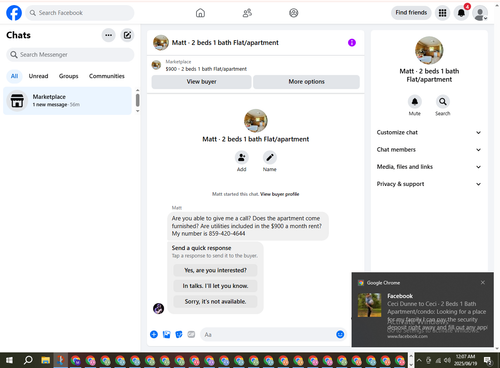
Task: Open the View buyer profile link
Action: coord(279,194)
